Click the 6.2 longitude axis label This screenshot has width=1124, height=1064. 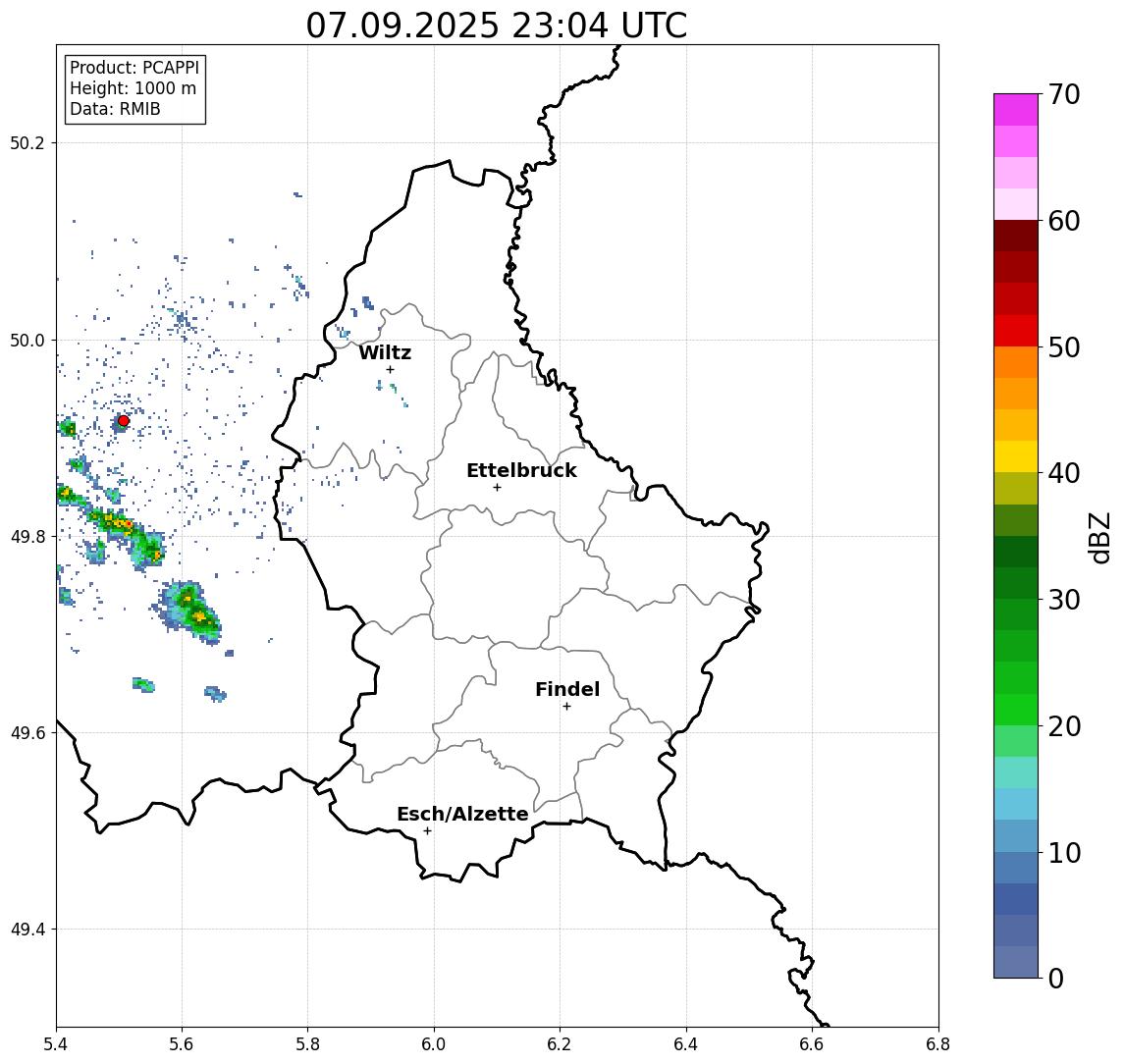click(x=560, y=1044)
